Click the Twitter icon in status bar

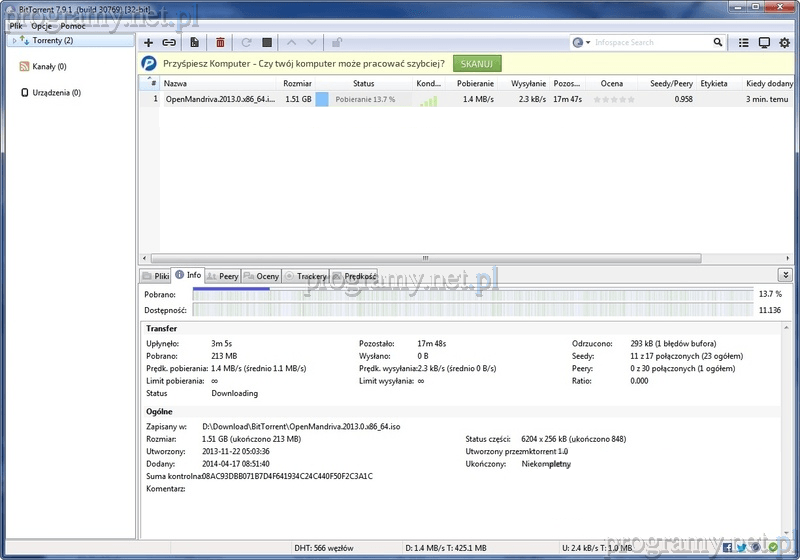pos(741,547)
